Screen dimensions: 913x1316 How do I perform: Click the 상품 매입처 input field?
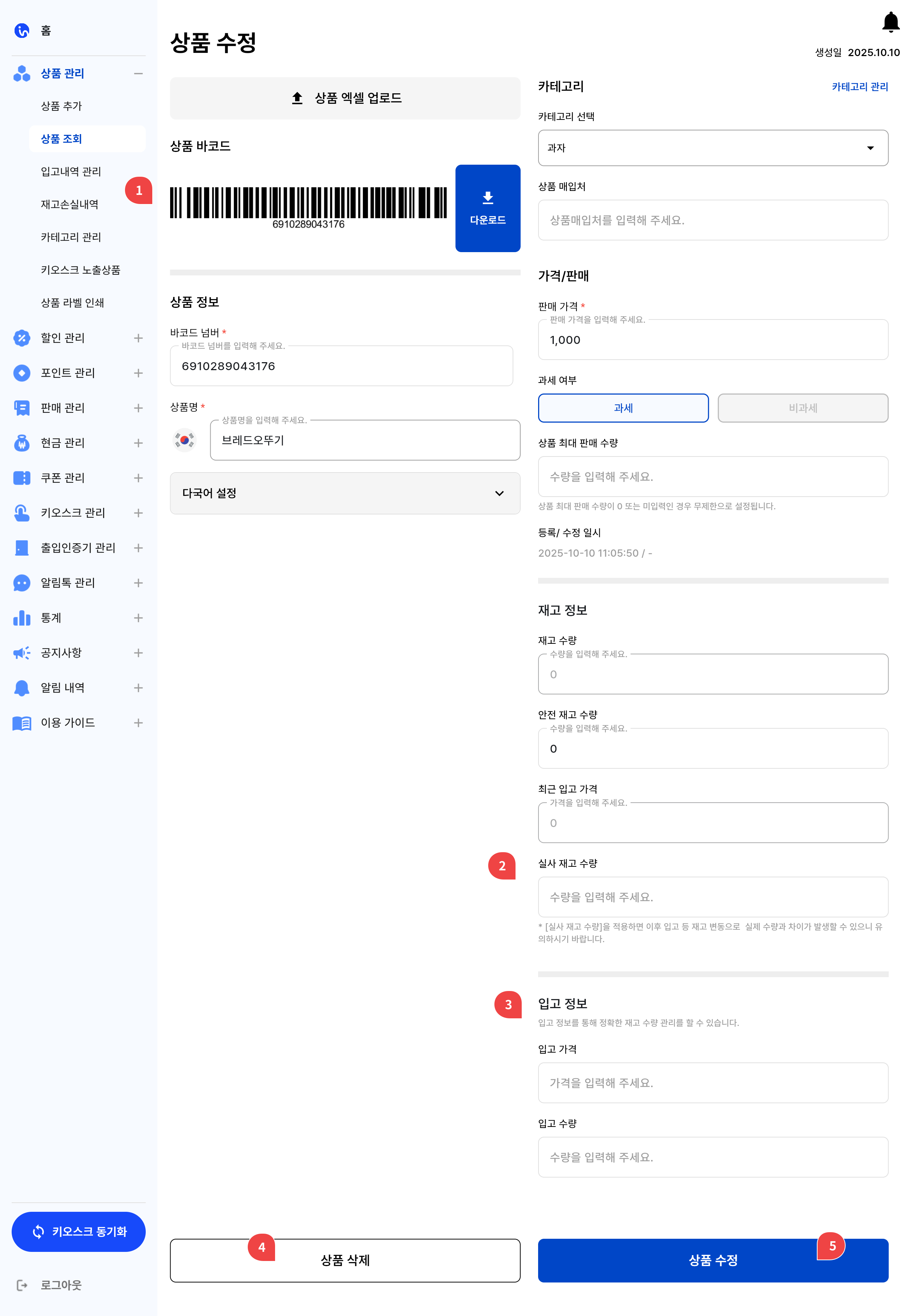713,220
